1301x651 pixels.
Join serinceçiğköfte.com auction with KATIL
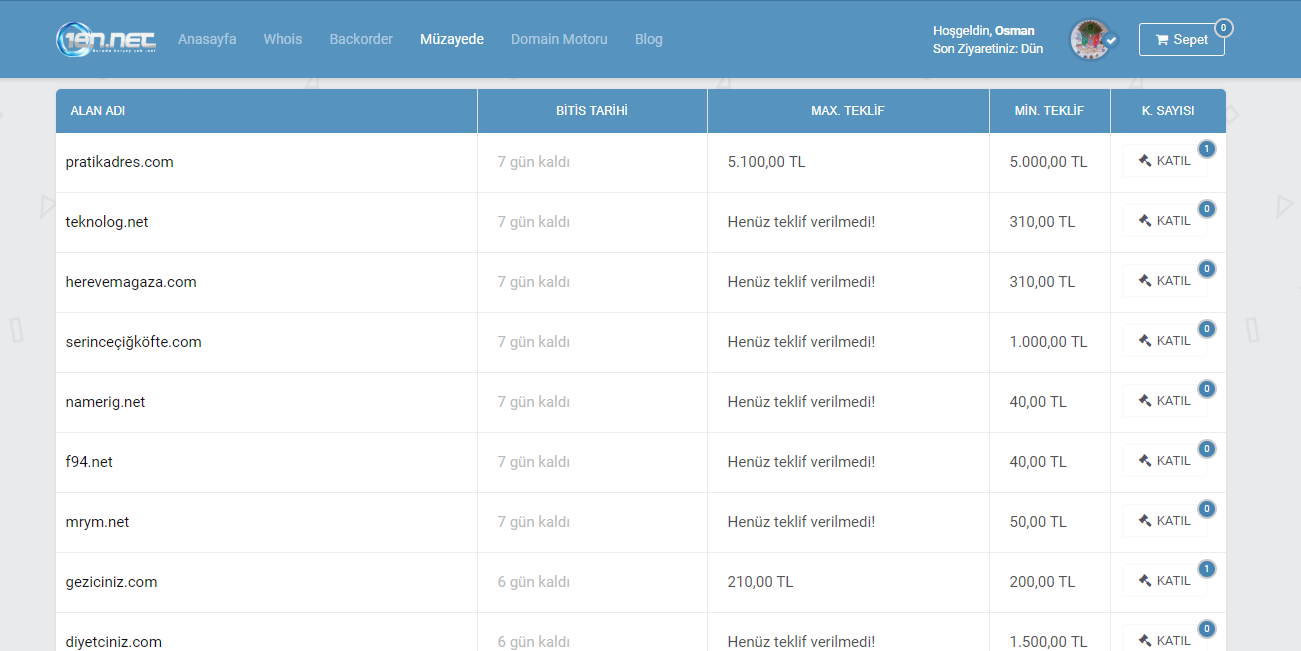[1165, 341]
